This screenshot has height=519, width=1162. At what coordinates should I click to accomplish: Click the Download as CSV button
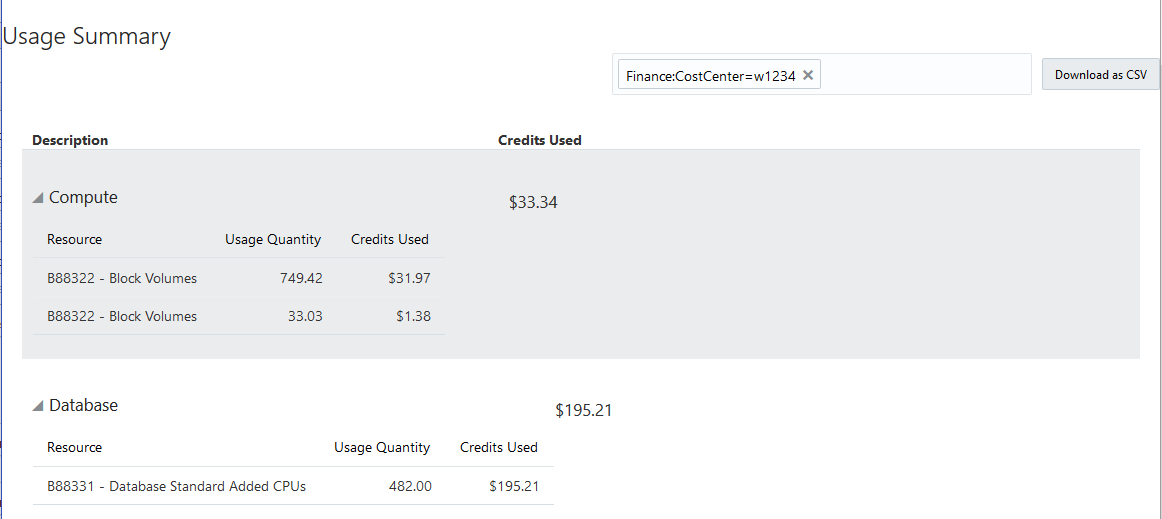[x=1100, y=75]
